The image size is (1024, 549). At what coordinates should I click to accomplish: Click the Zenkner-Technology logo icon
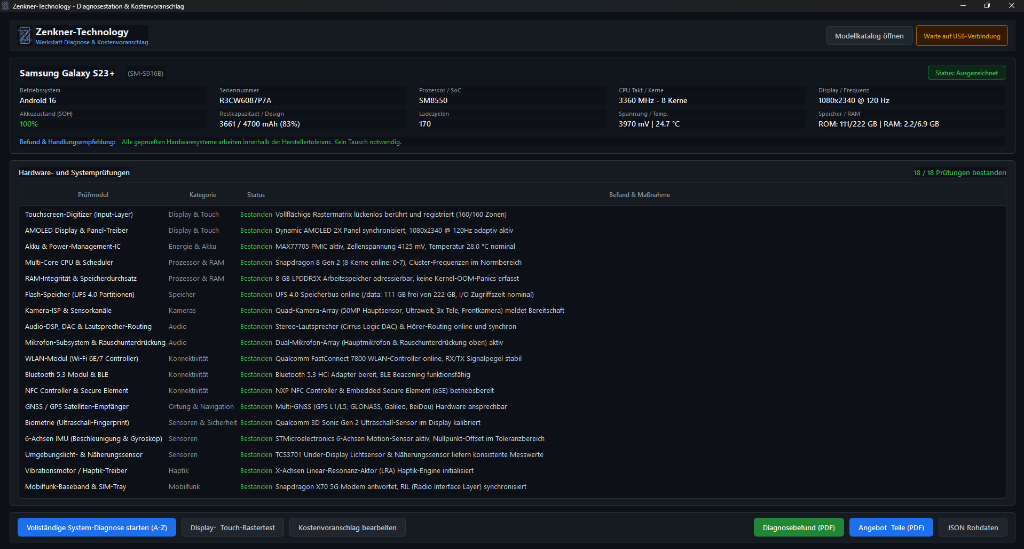[24, 35]
